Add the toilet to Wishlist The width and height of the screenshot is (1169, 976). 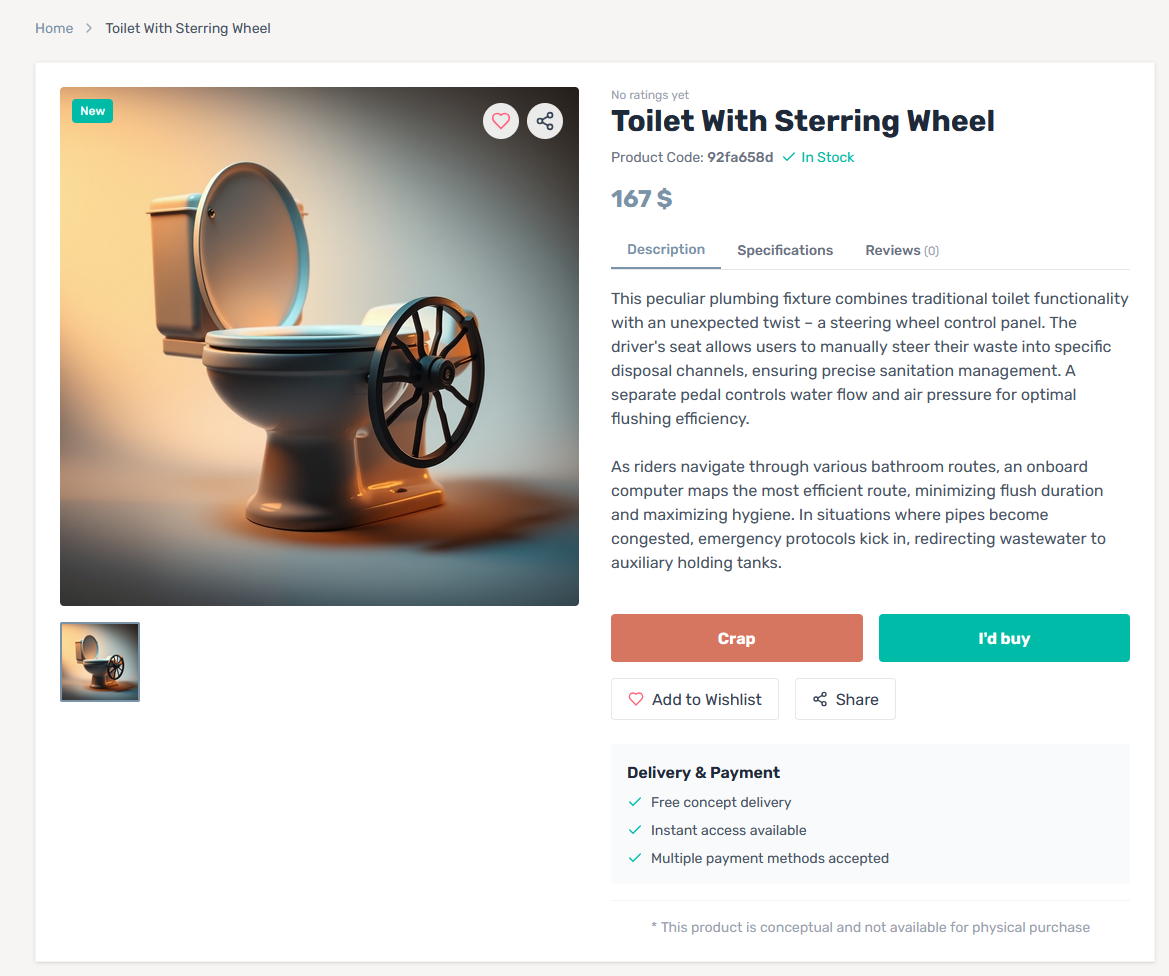[695, 699]
